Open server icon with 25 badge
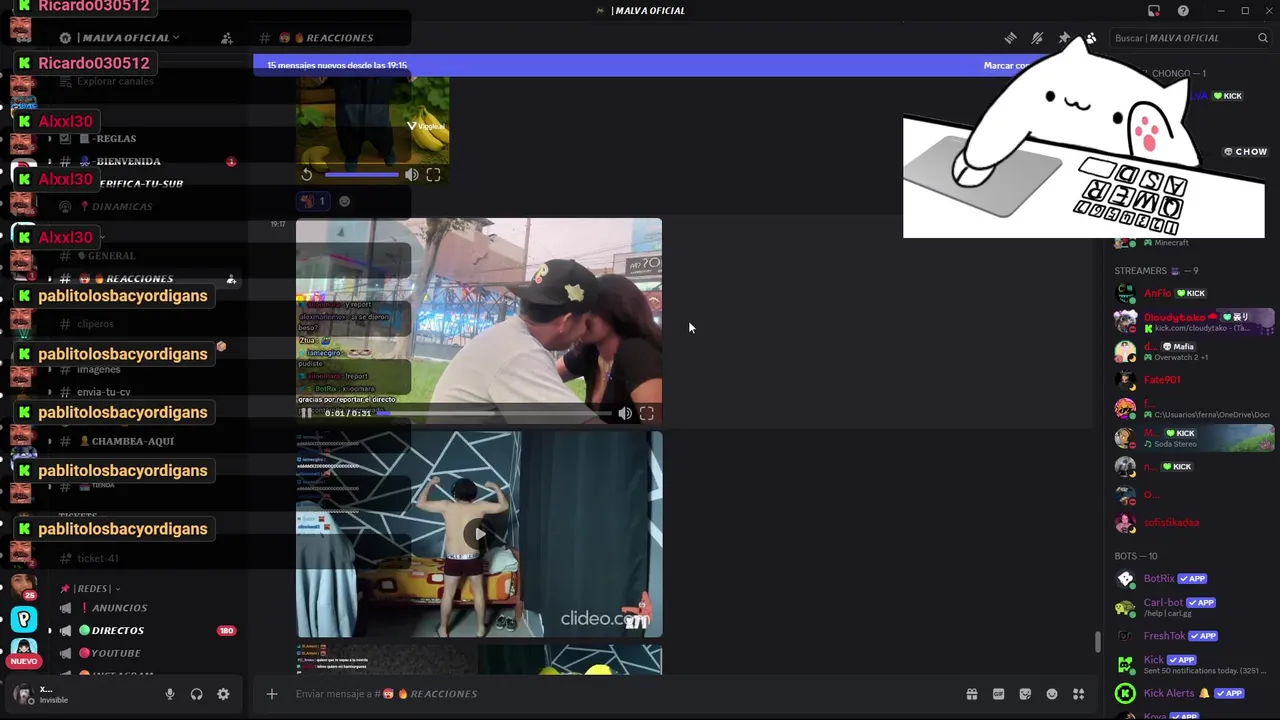Image resolution: width=1280 pixels, height=720 pixels. click(24, 585)
